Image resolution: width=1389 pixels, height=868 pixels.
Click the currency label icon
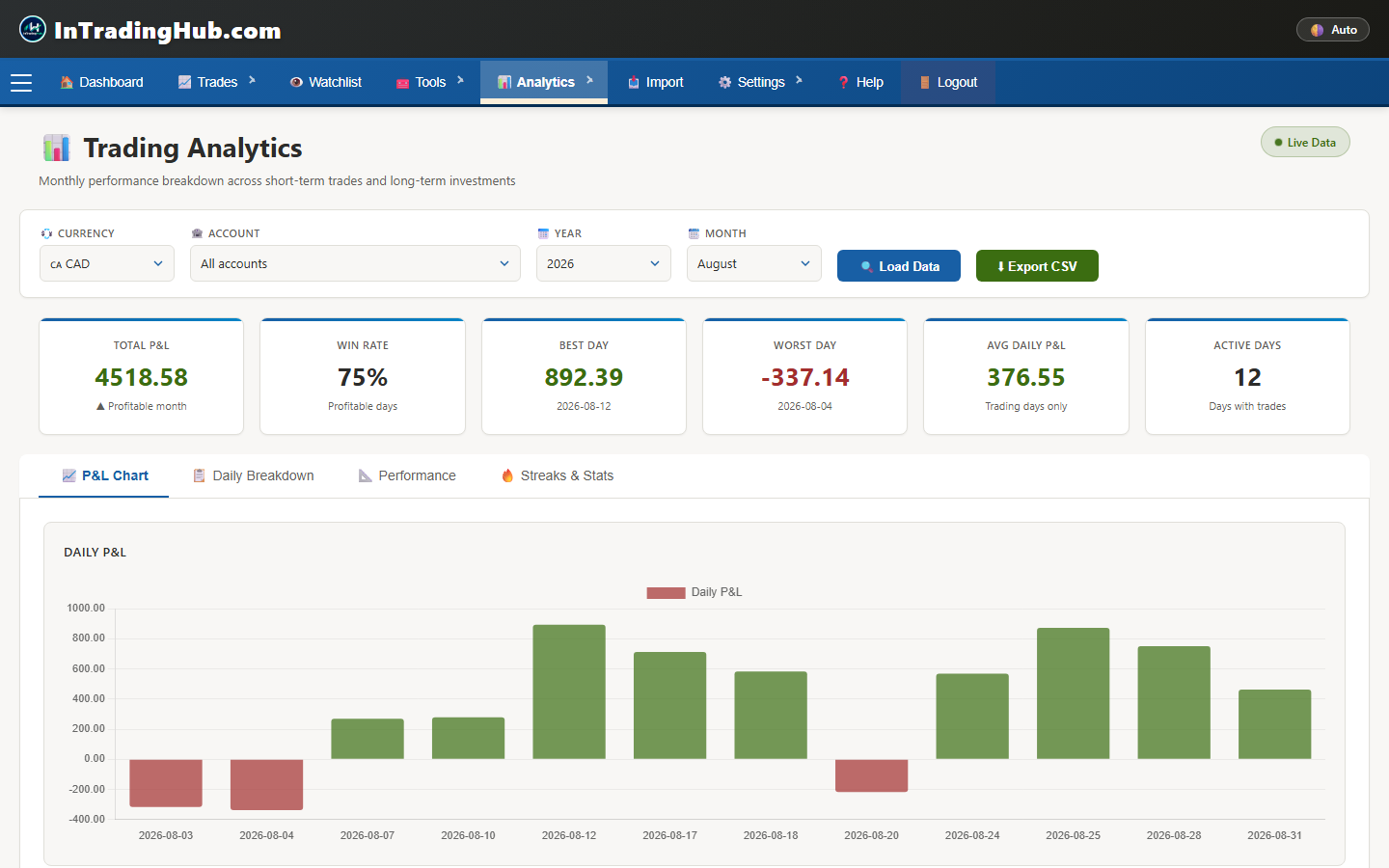pyautogui.click(x=46, y=233)
